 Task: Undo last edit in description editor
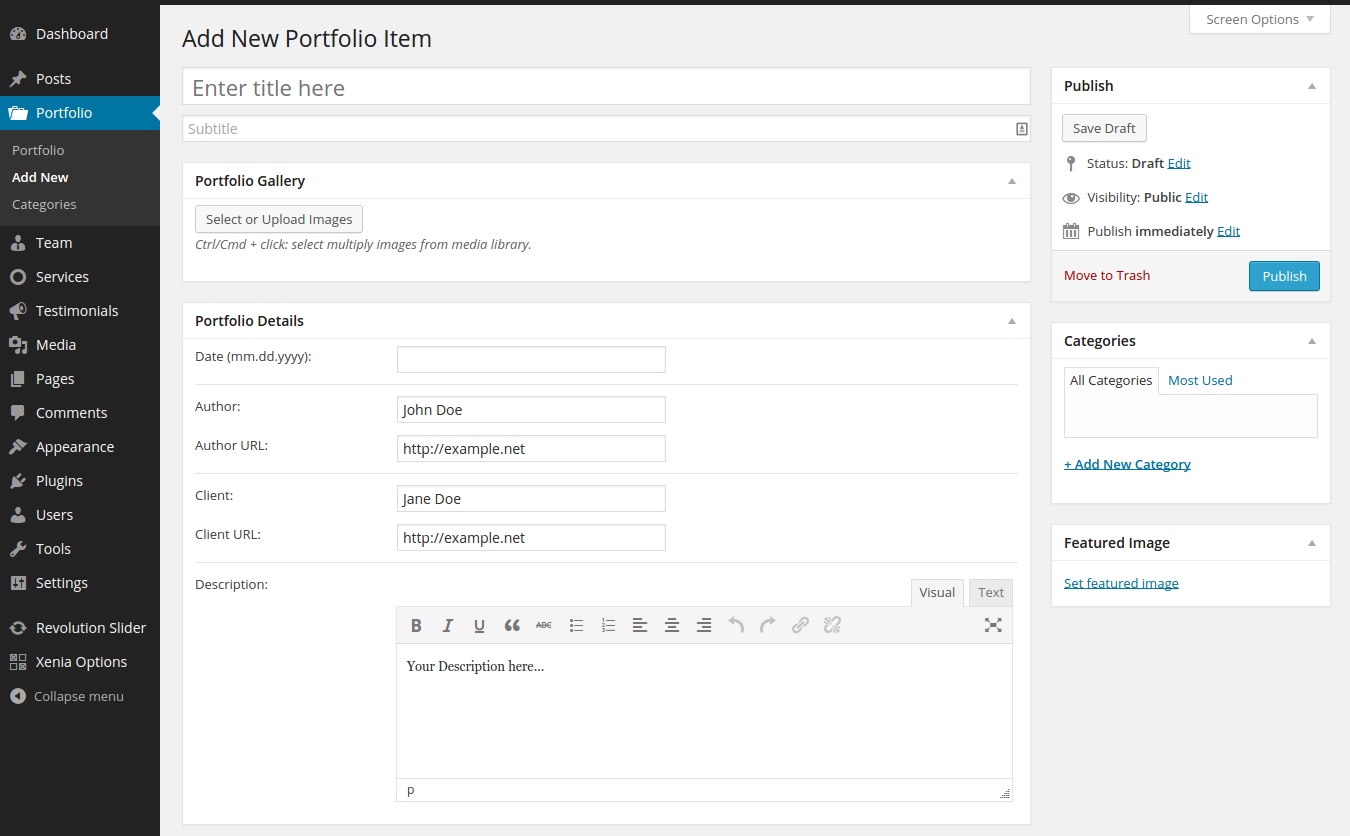click(736, 625)
